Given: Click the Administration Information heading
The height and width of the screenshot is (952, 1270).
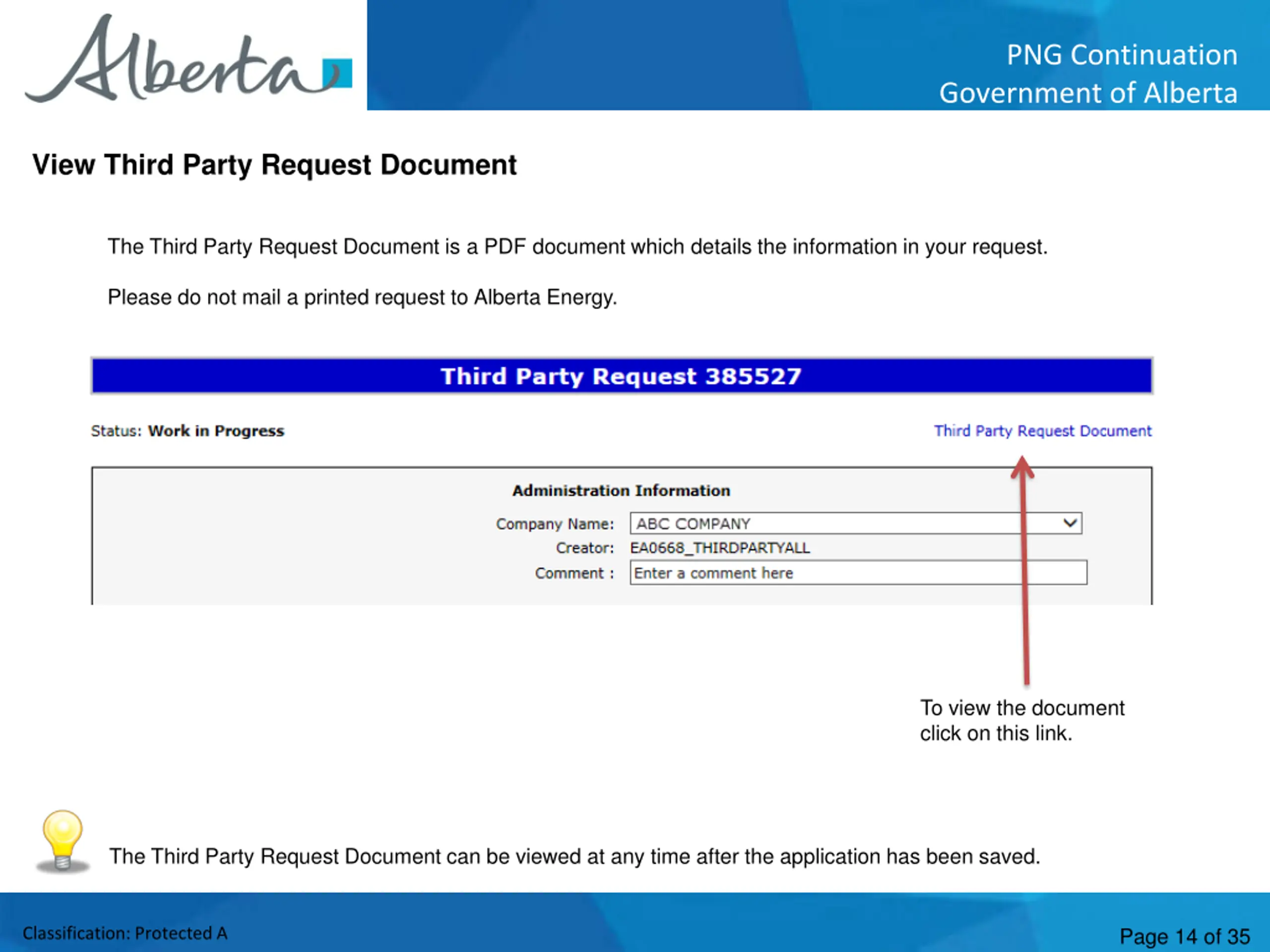Looking at the screenshot, I should [621, 491].
